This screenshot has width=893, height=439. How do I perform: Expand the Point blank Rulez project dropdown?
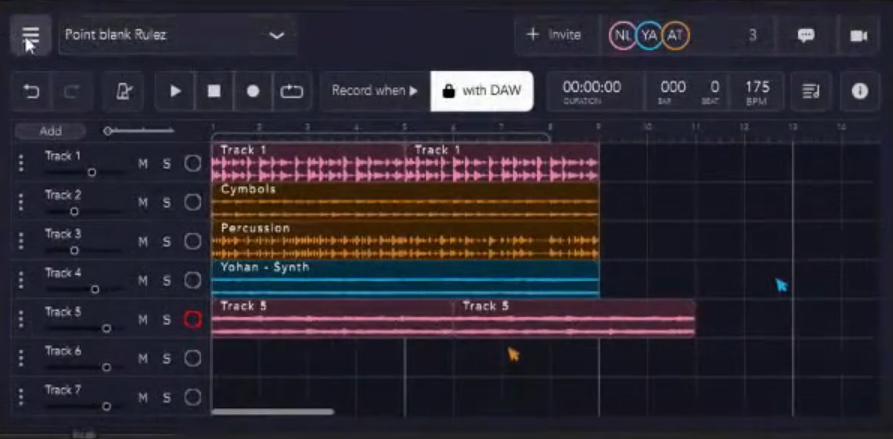[277, 35]
